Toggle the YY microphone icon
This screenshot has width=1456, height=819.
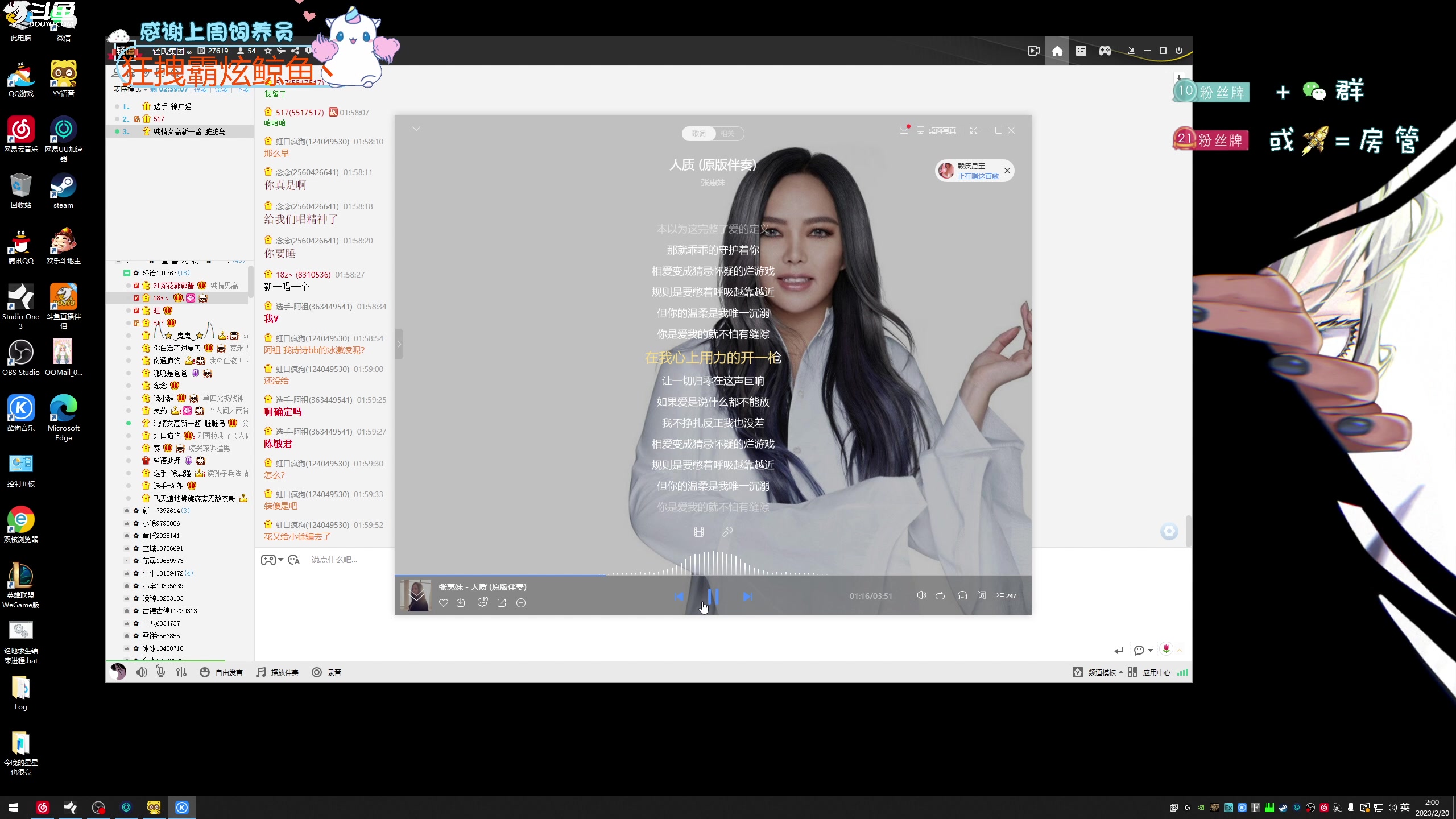click(x=161, y=672)
